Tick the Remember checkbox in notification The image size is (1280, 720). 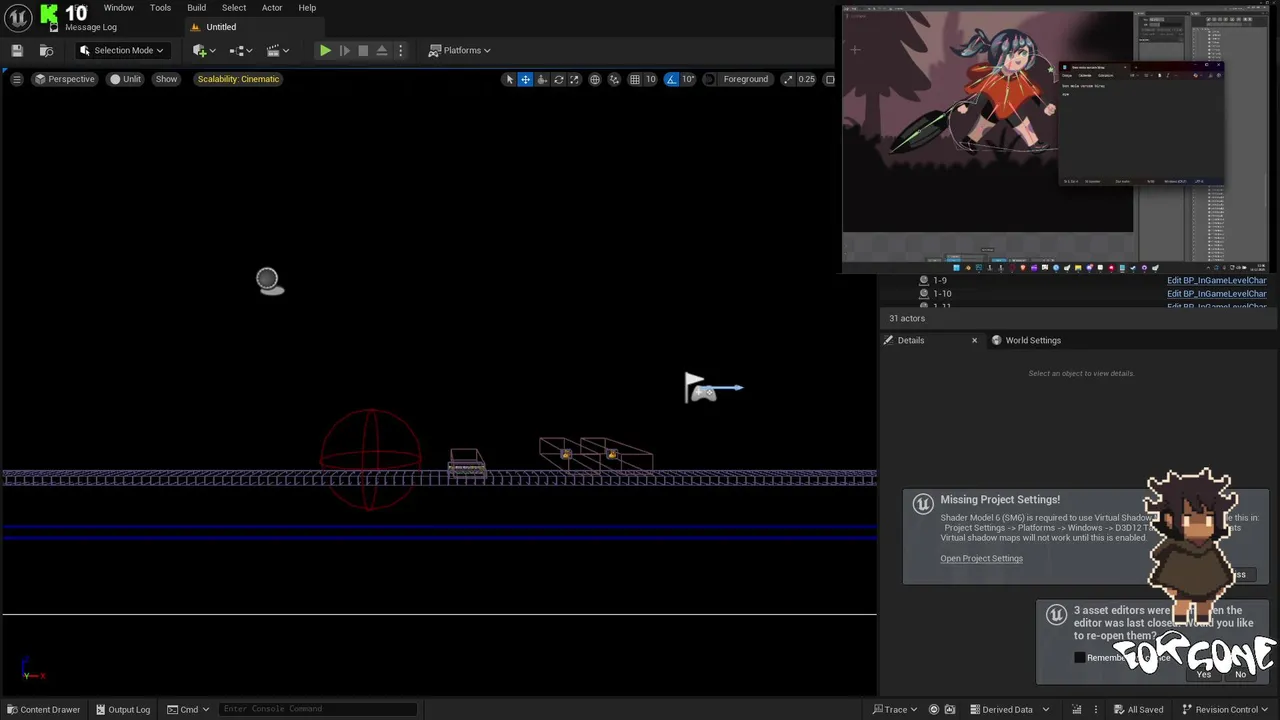1079,657
